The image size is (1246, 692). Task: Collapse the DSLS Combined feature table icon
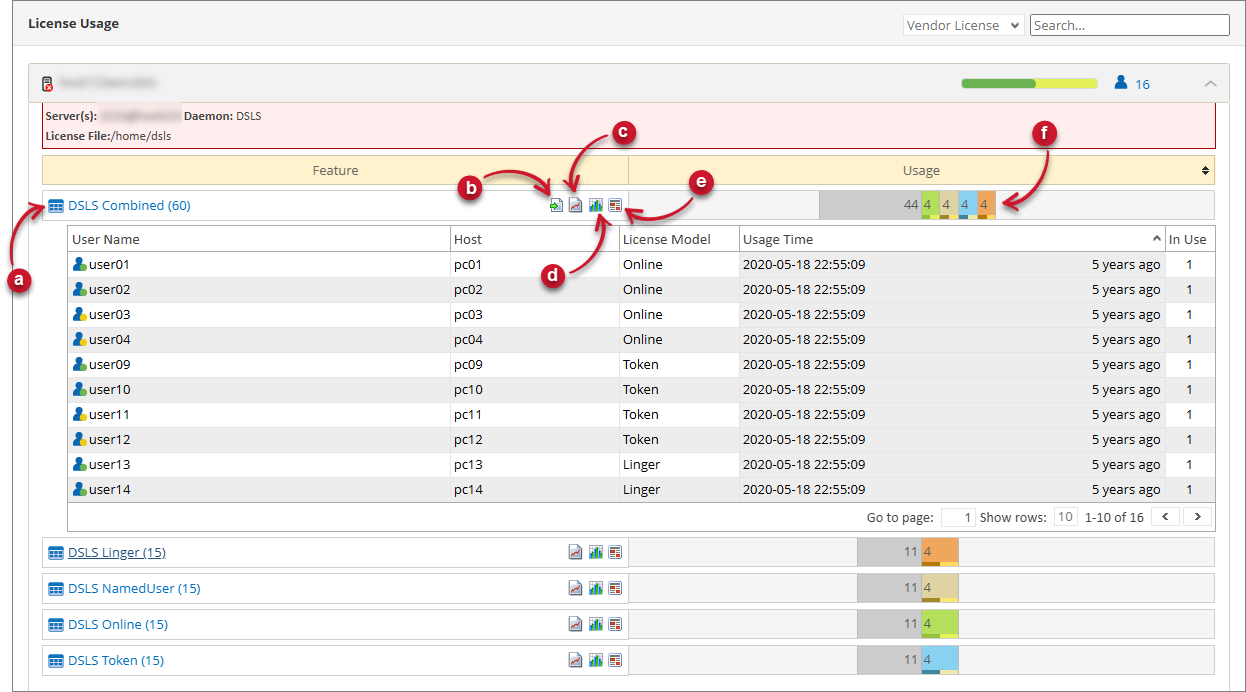(56, 206)
